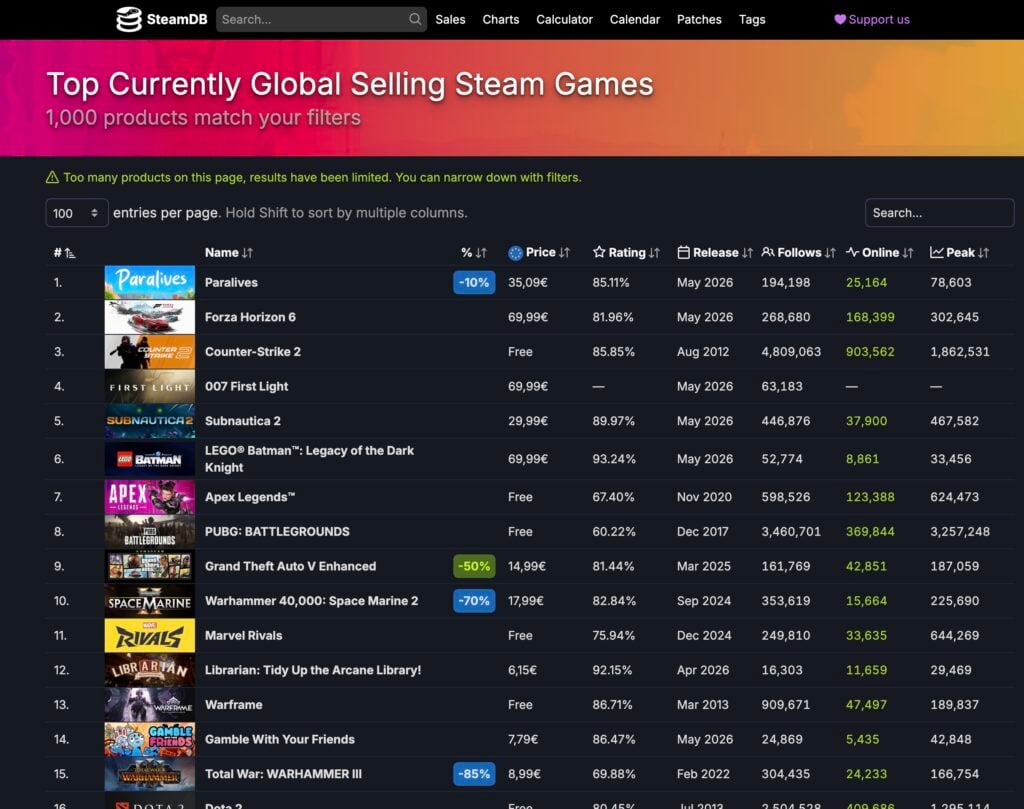Open the Charts page in the navbar

501,20
